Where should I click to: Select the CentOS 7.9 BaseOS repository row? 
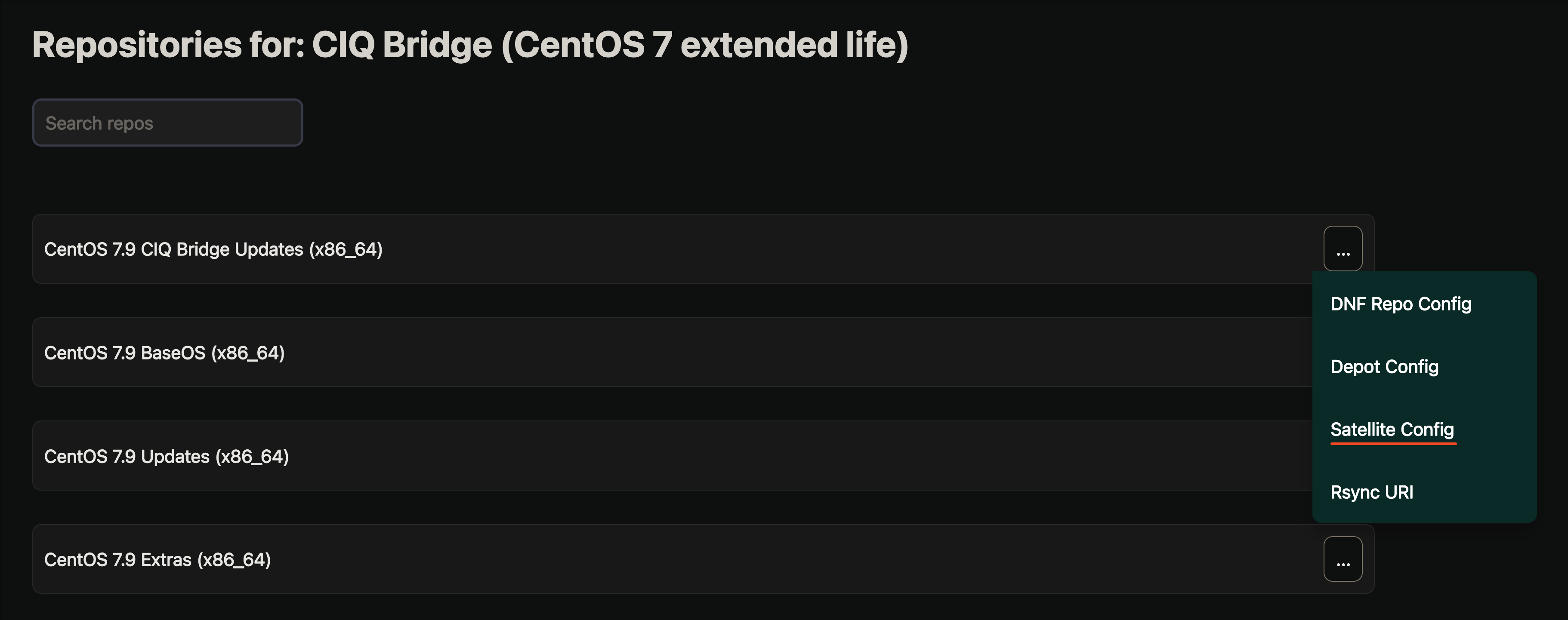pos(670,352)
